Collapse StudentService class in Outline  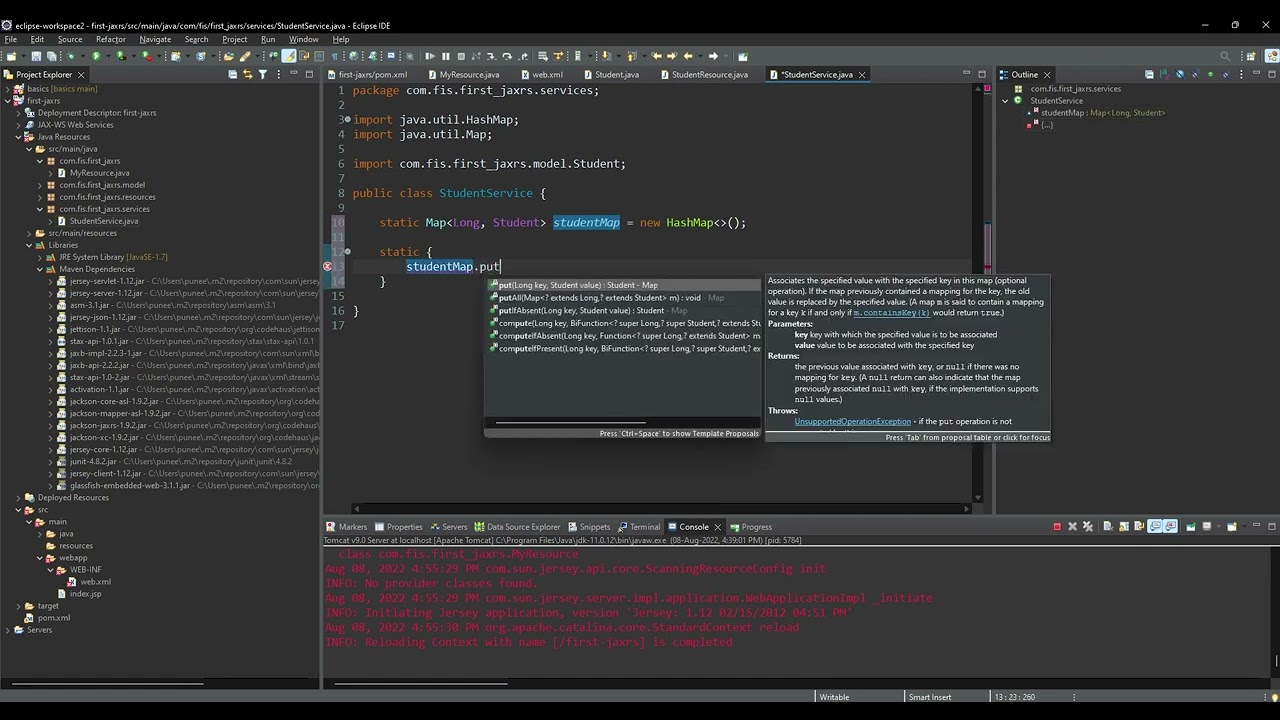coord(1005,101)
